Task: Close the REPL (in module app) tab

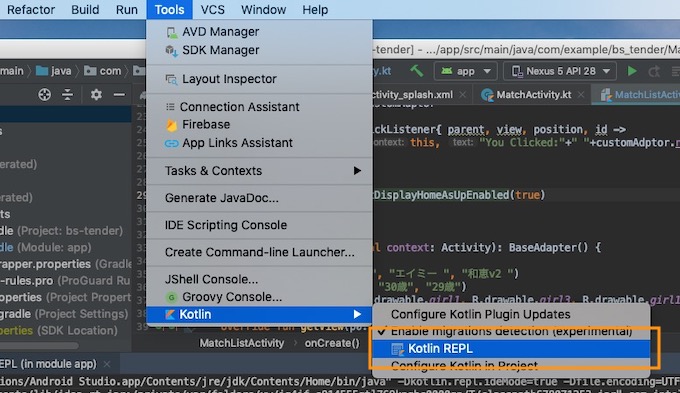Action: click(x=107, y=364)
